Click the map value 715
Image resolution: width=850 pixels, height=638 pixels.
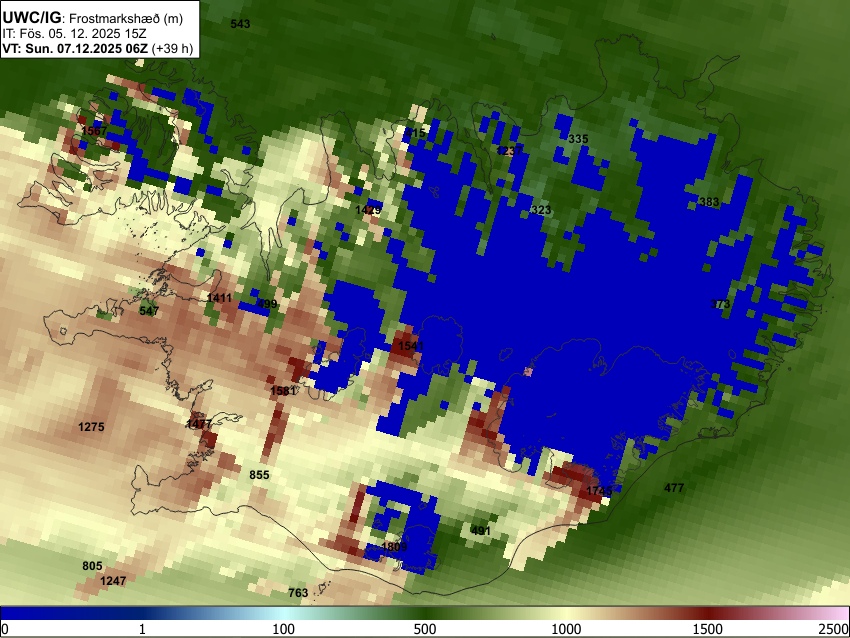pos(416,133)
